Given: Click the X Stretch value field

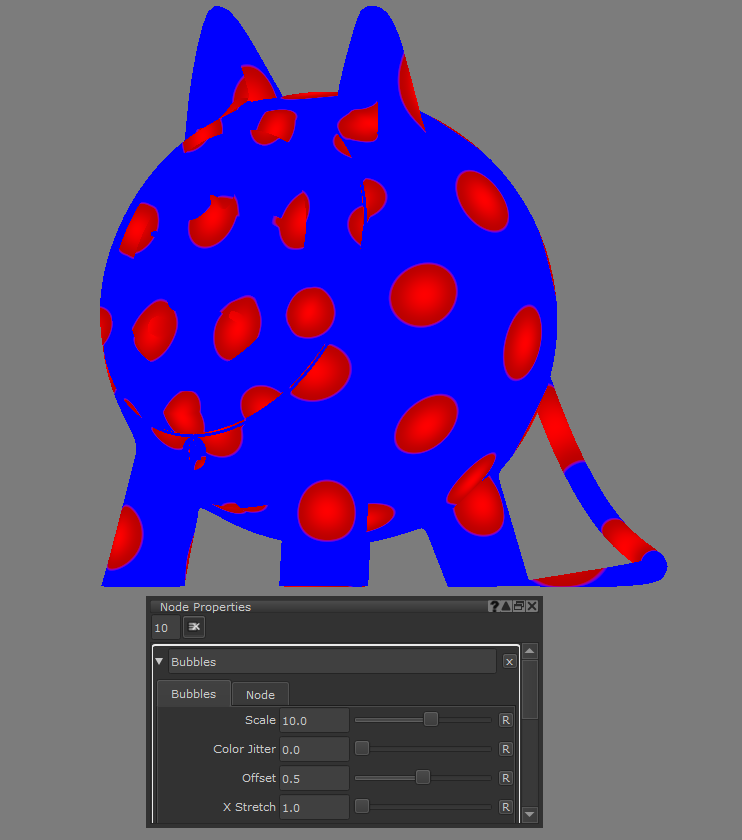Looking at the screenshot, I should (313, 807).
